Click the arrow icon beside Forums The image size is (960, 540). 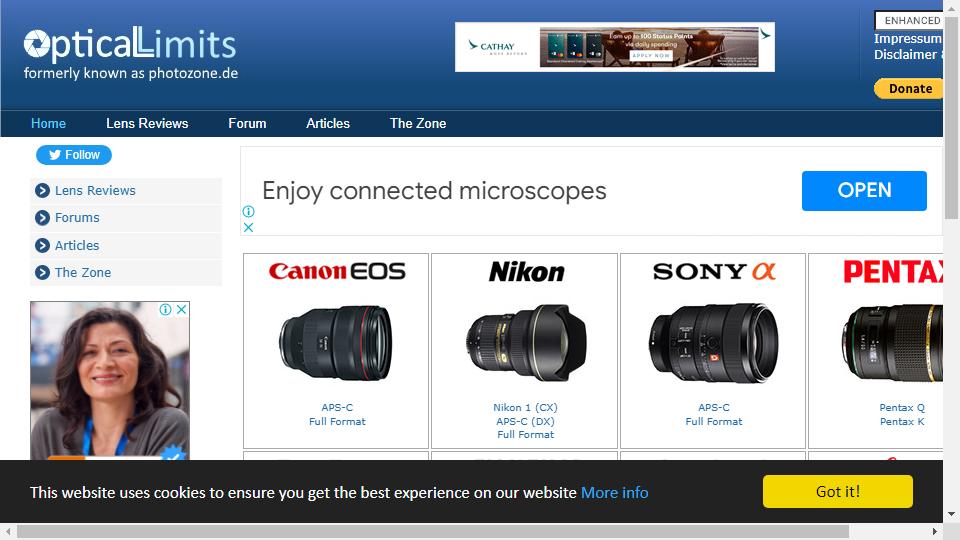[x=42, y=218]
